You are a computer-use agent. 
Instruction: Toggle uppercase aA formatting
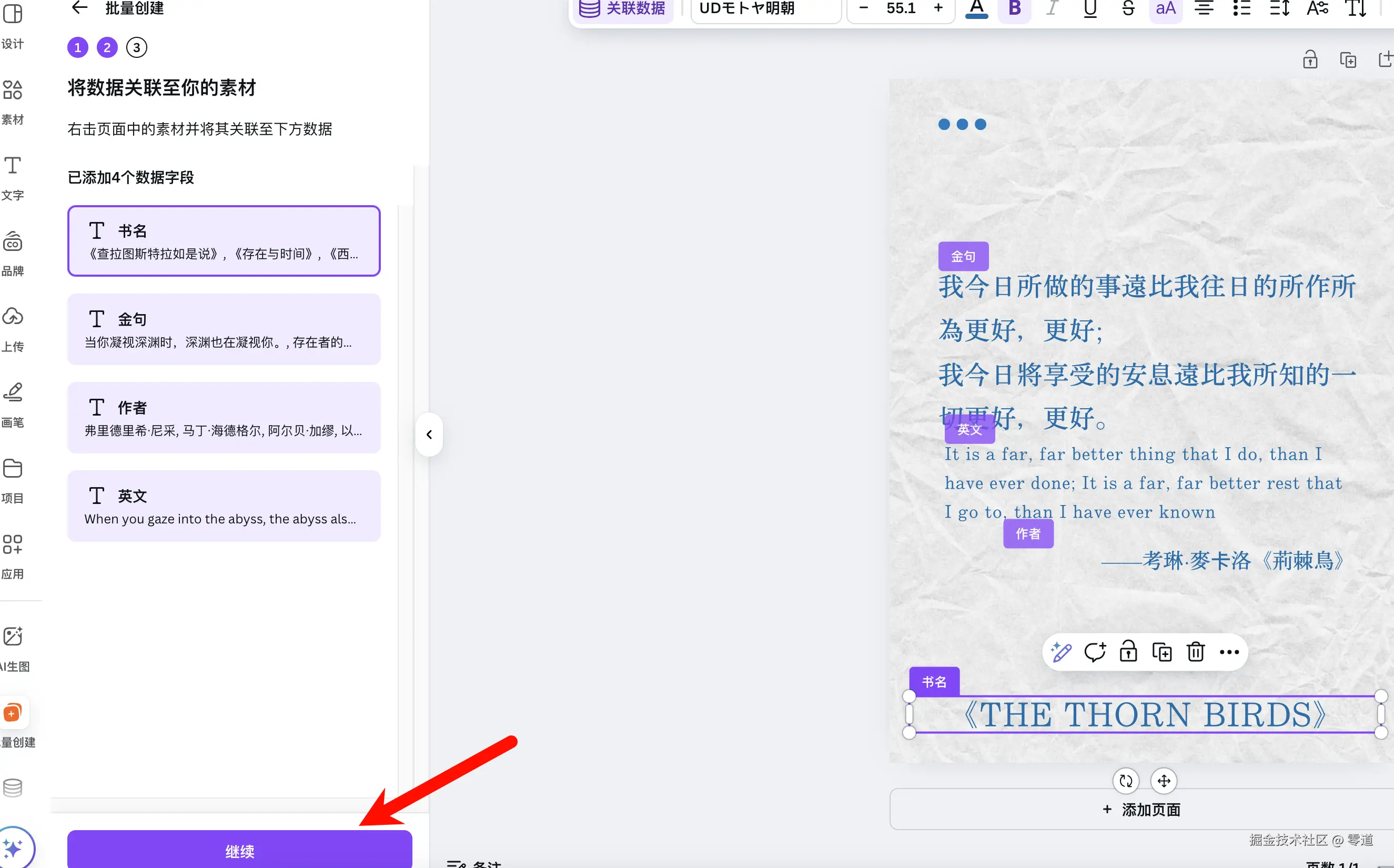click(1165, 8)
